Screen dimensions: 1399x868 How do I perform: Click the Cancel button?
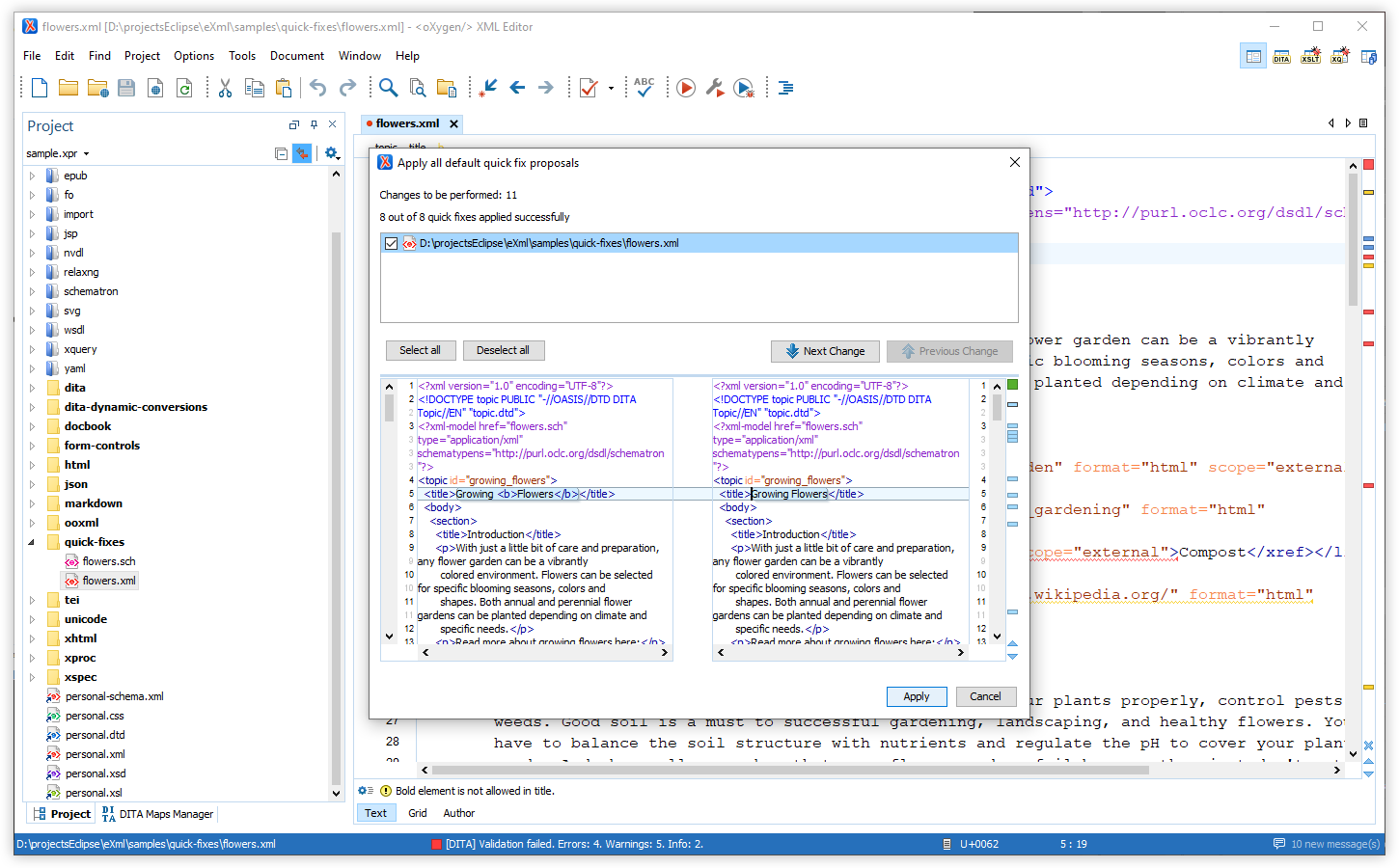(985, 696)
